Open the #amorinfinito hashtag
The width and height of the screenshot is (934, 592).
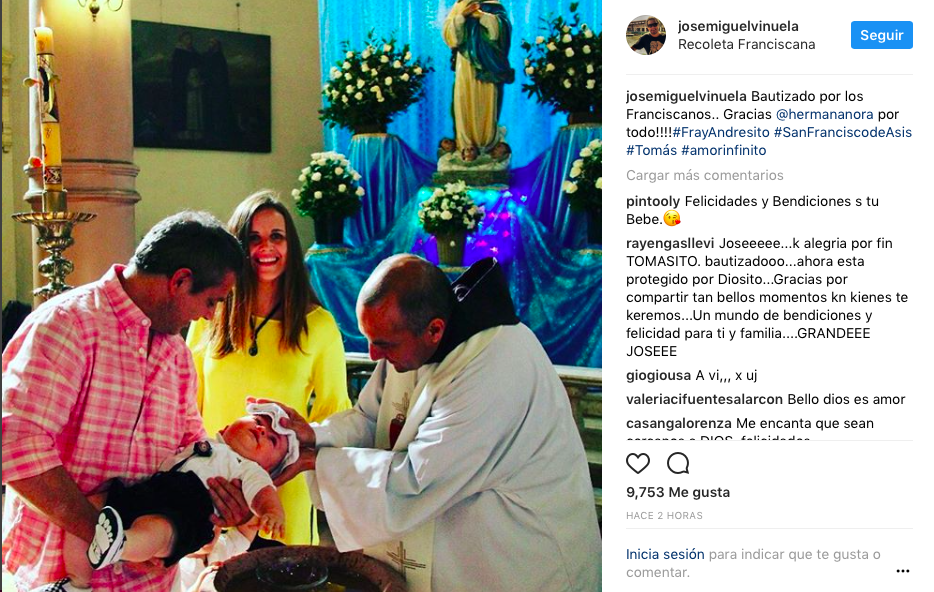pyautogui.click(x=723, y=150)
